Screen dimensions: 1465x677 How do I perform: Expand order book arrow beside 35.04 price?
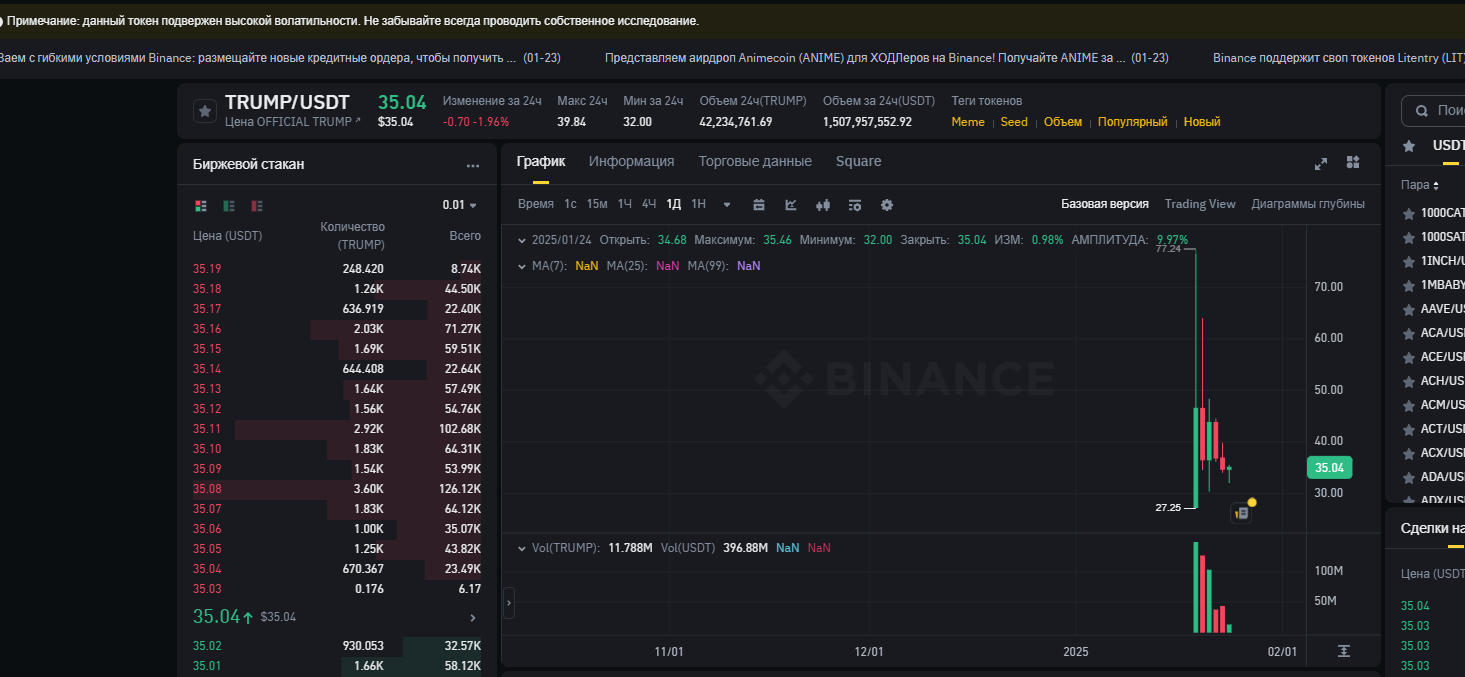coord(473,618)
